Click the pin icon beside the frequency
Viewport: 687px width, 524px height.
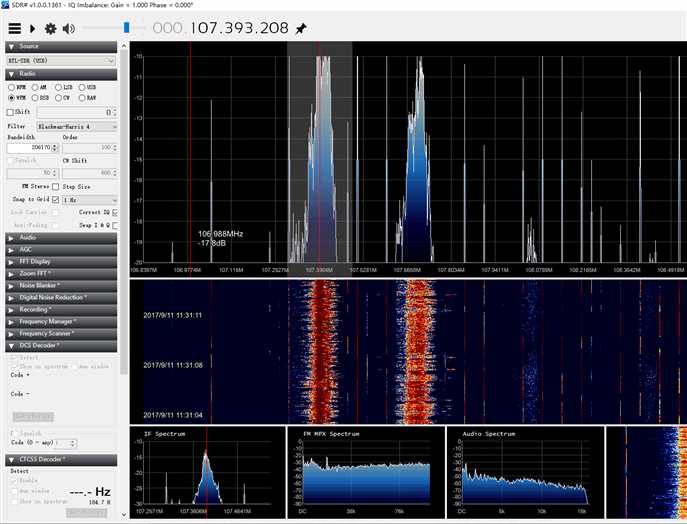coord(301,28)
